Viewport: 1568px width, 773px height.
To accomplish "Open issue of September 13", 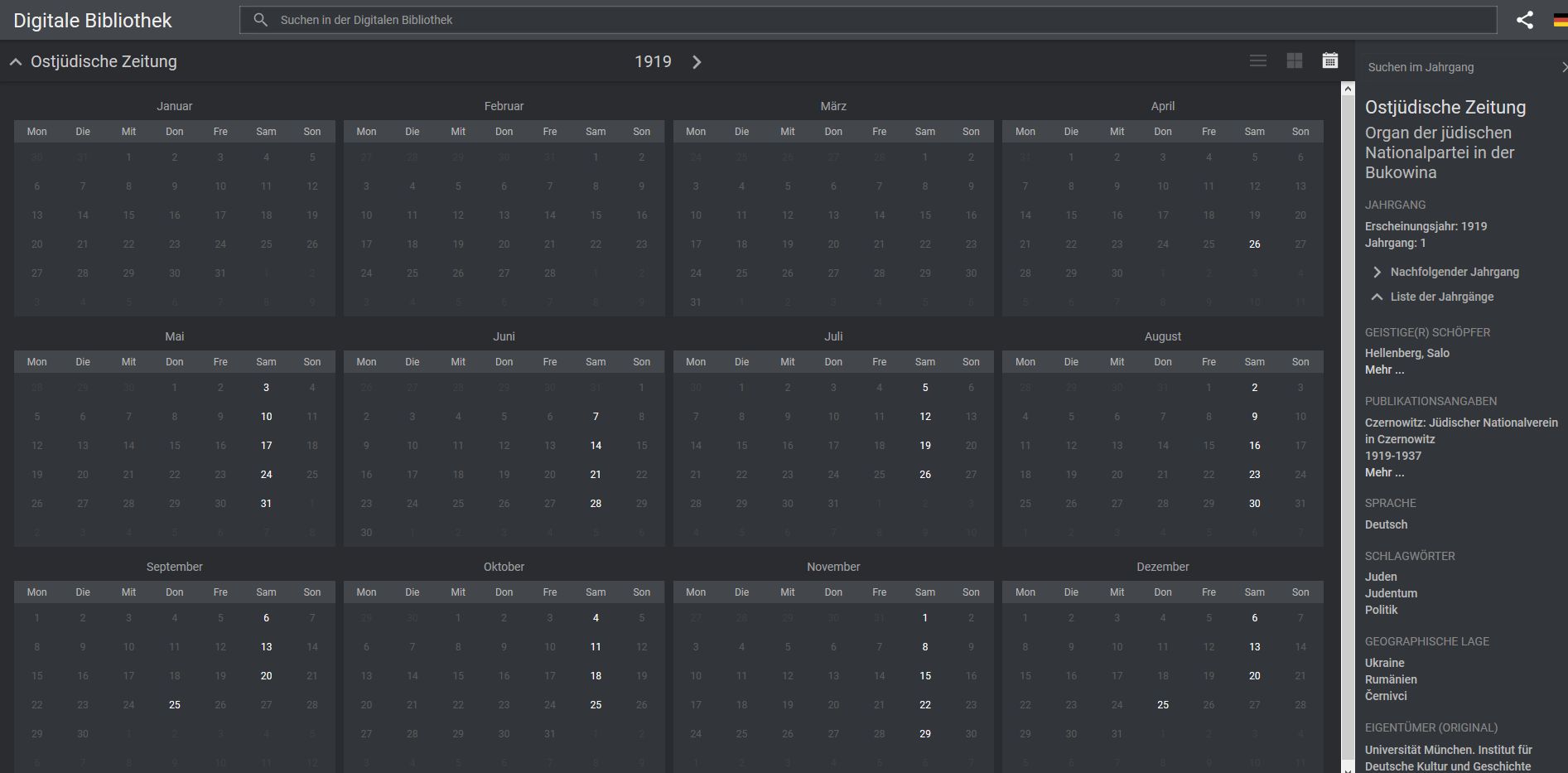I will click(x=266, y=647).
